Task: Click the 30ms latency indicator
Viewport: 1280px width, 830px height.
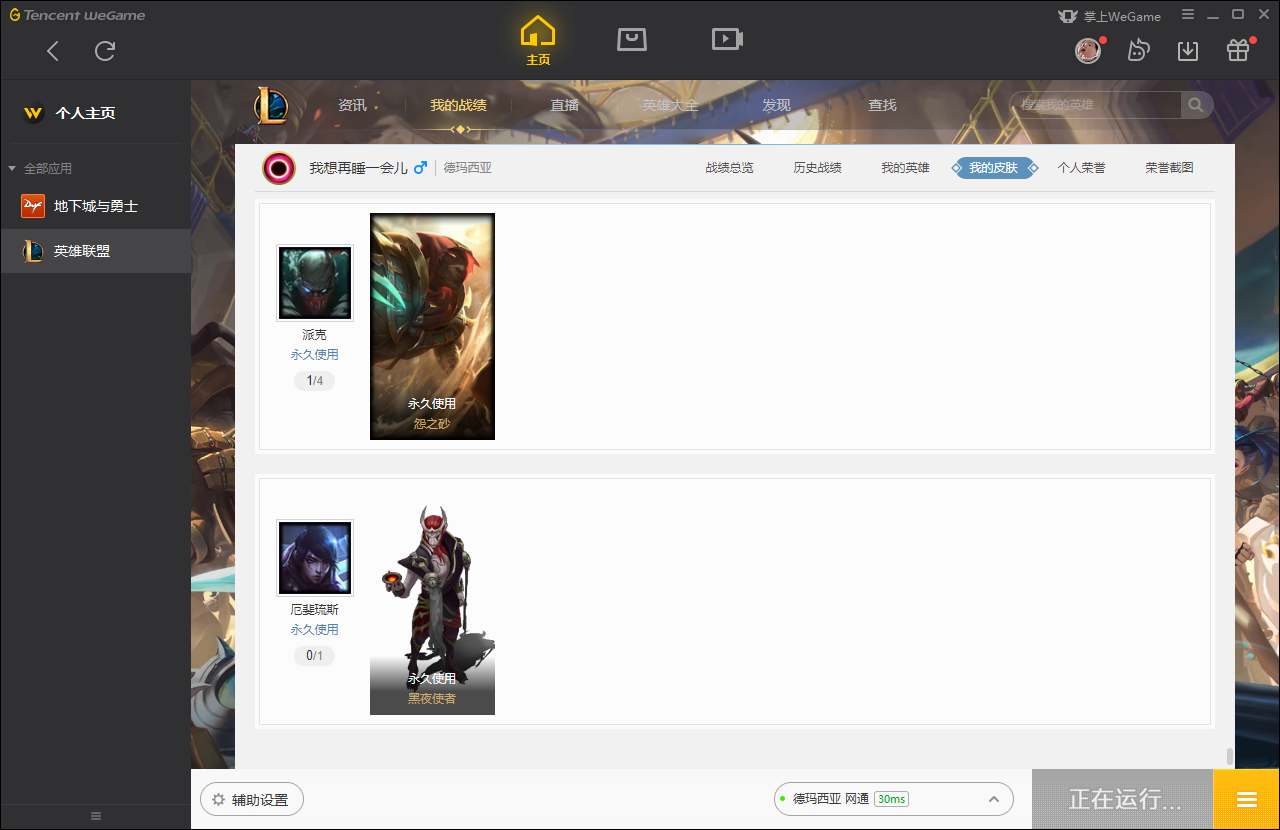Action: coord(891,799)
